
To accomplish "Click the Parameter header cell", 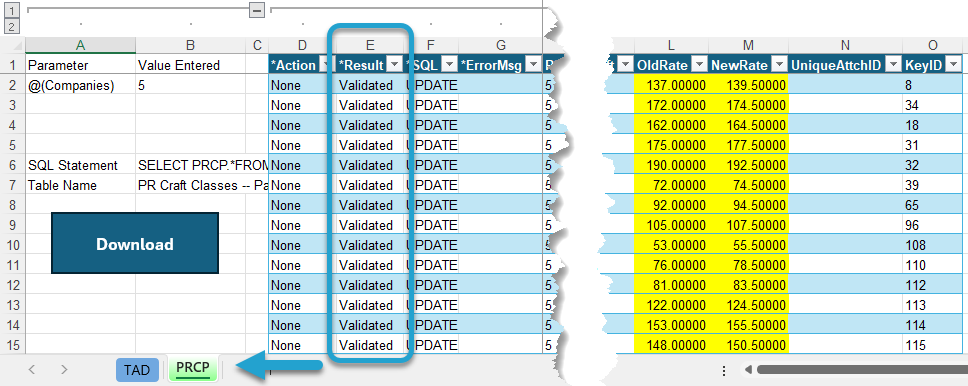I will pos(80,65).
